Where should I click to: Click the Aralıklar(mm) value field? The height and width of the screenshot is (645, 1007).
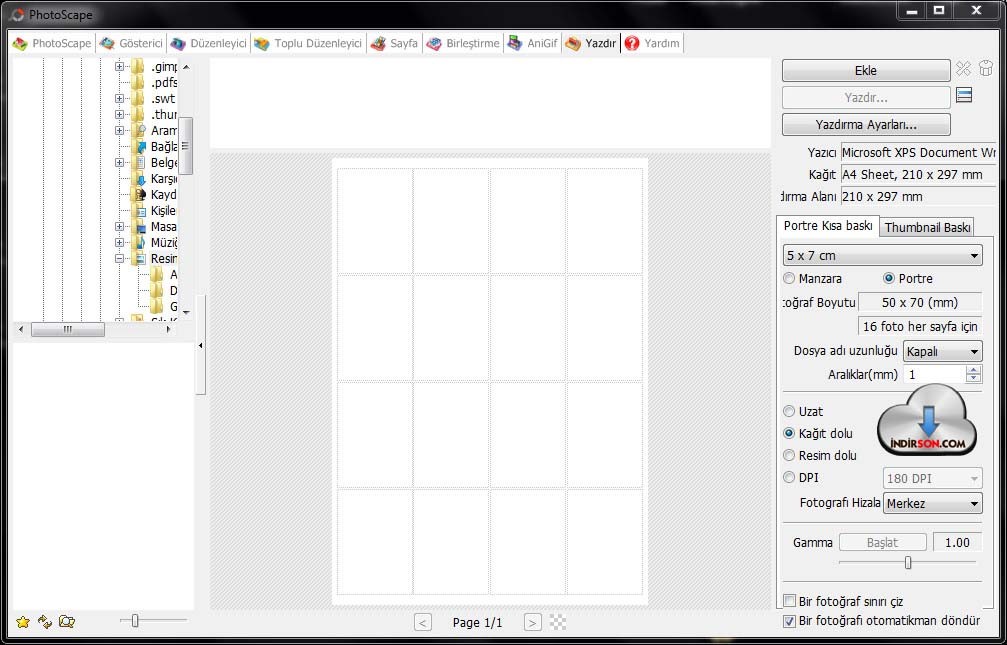(934, 375)
